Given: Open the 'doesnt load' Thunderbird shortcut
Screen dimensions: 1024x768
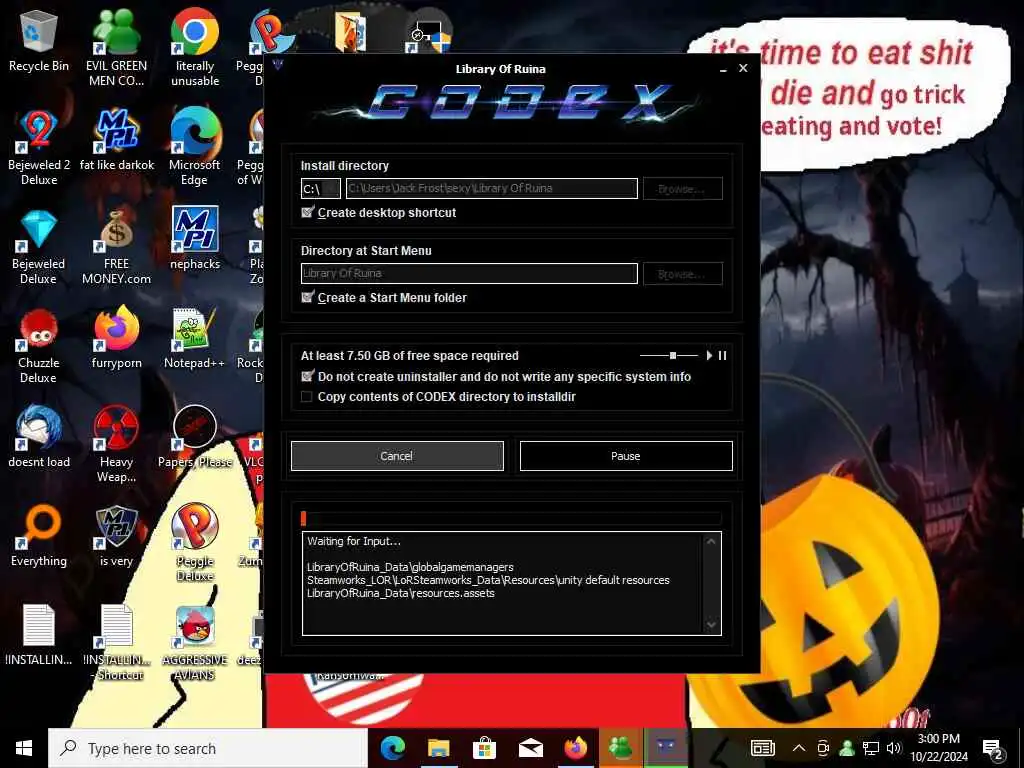Looking at the screenshot, I should [x=39, y=438].
